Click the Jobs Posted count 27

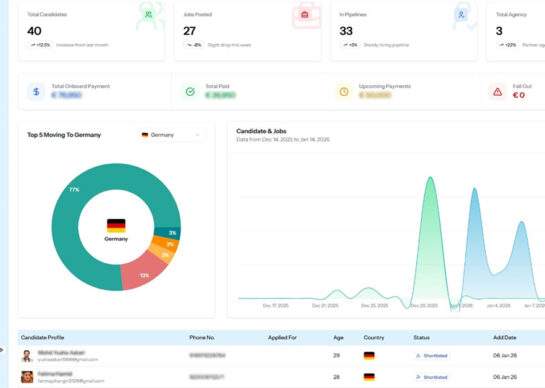tap(189, 31)
